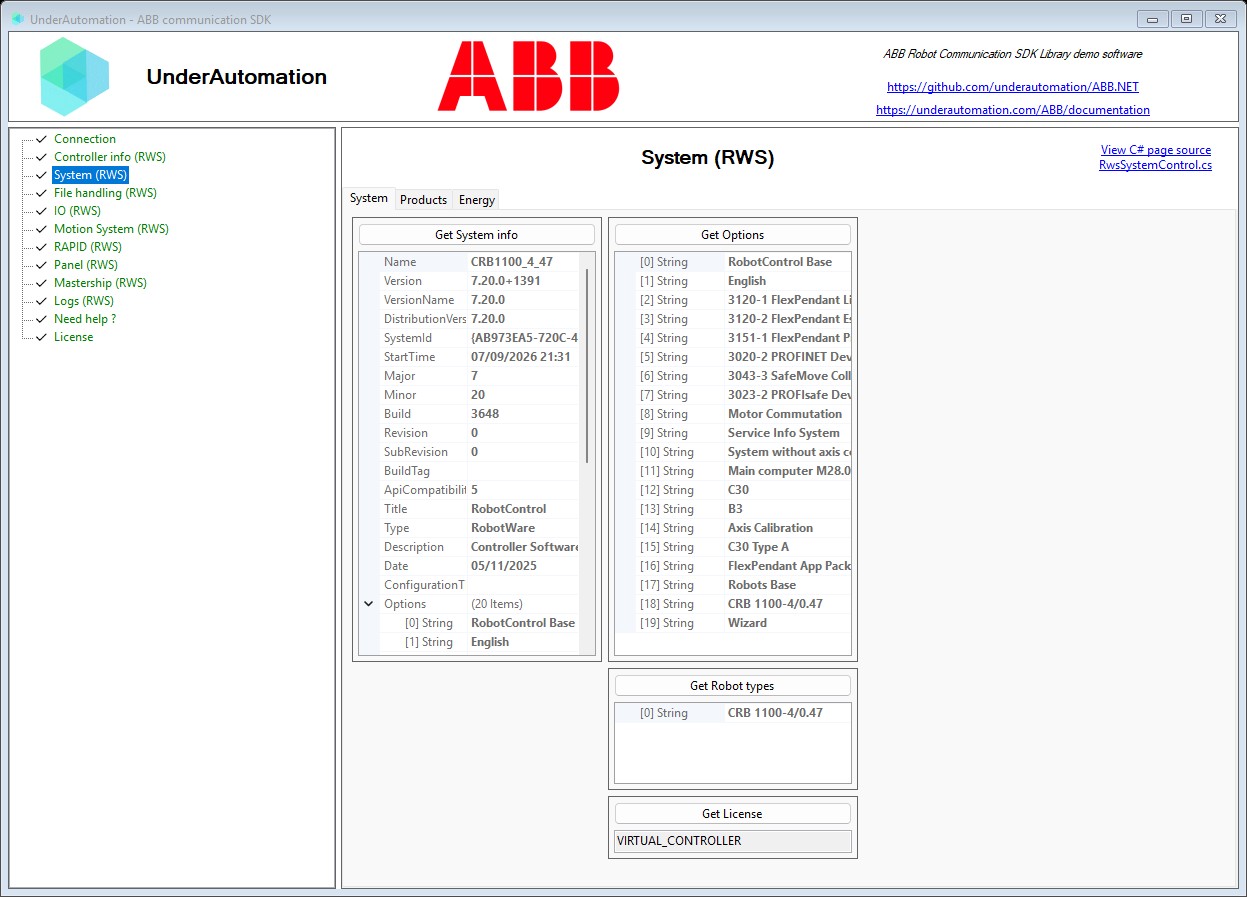Open Controller info (RWS) tree item

(110, 157)
